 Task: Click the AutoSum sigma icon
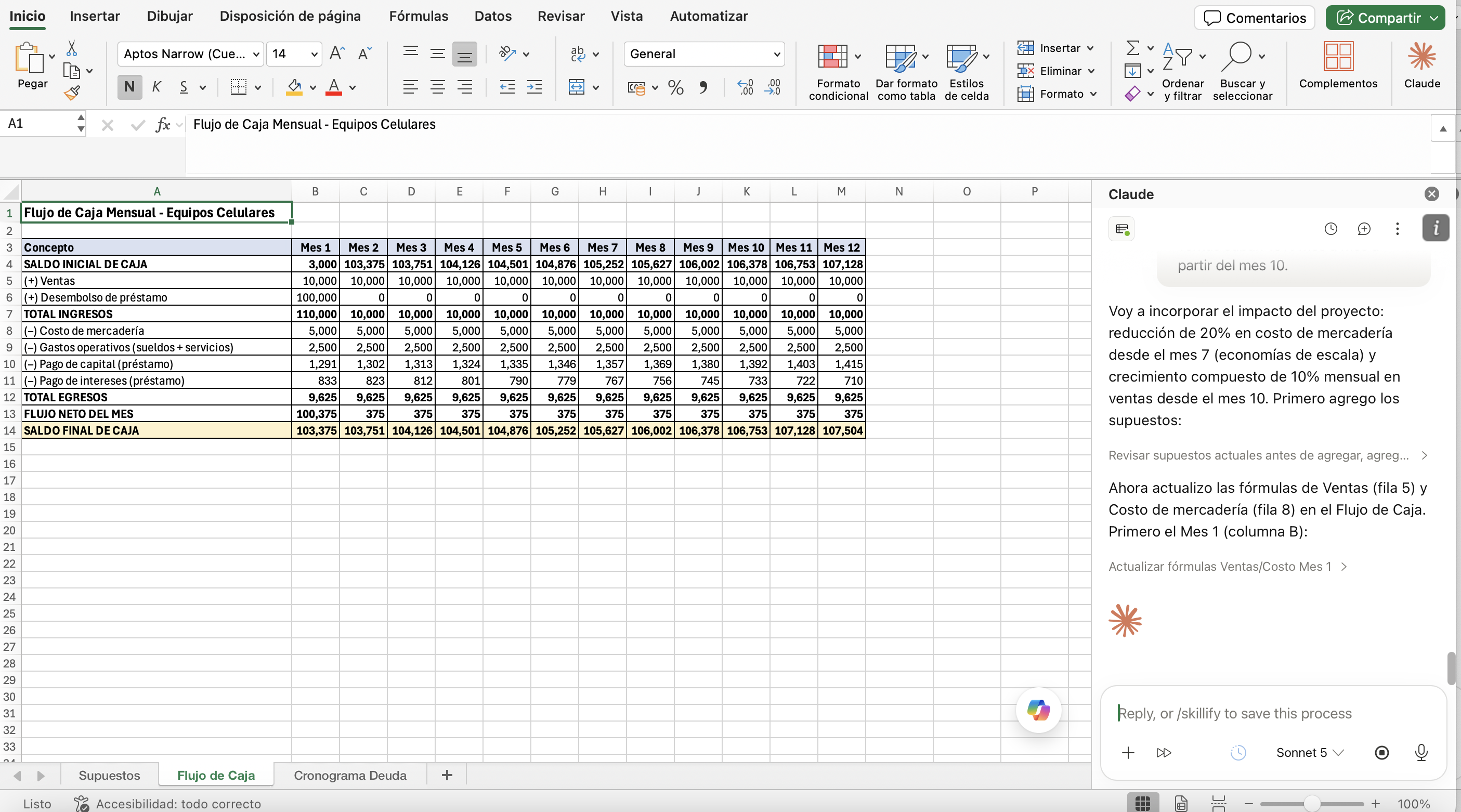pyautogui.click(x=1132, y=48)
